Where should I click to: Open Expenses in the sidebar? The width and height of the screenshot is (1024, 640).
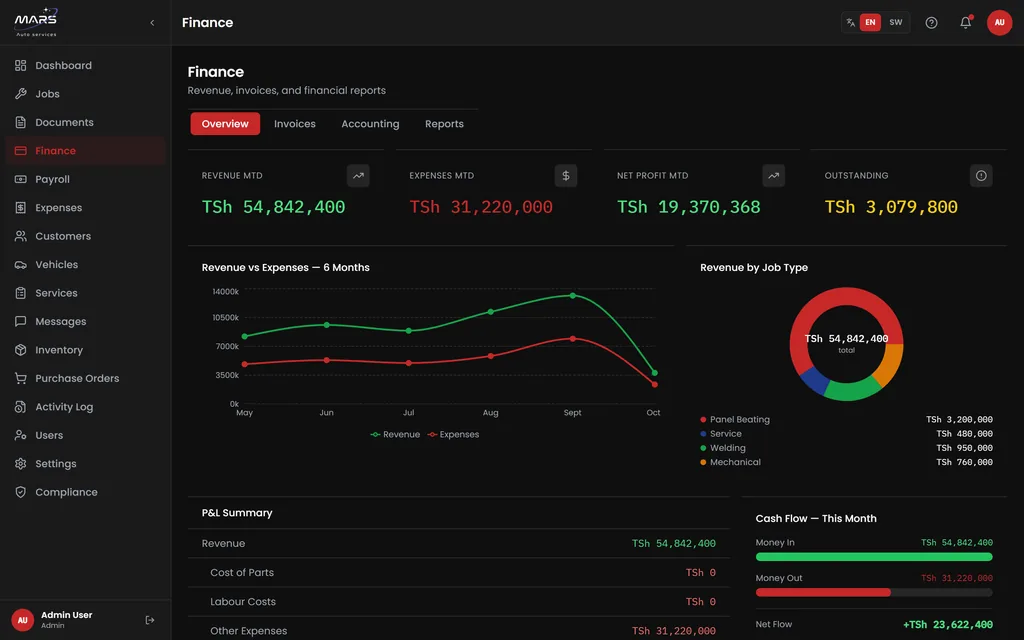tap(85, 208)
